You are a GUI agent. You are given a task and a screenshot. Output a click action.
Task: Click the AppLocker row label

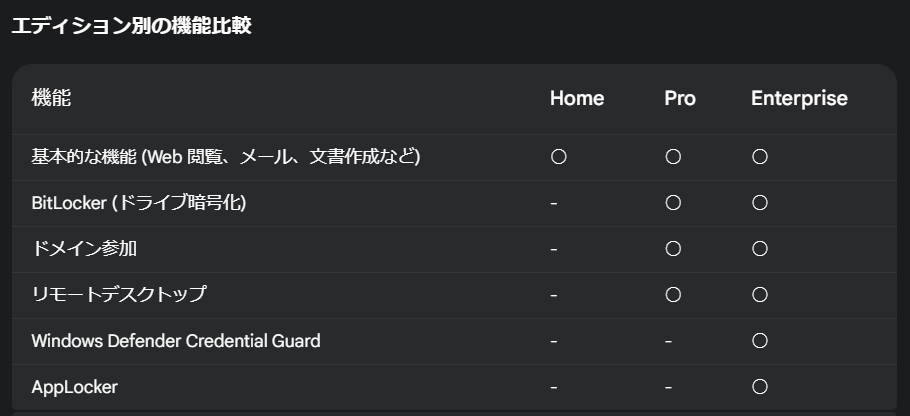[74, 387]
